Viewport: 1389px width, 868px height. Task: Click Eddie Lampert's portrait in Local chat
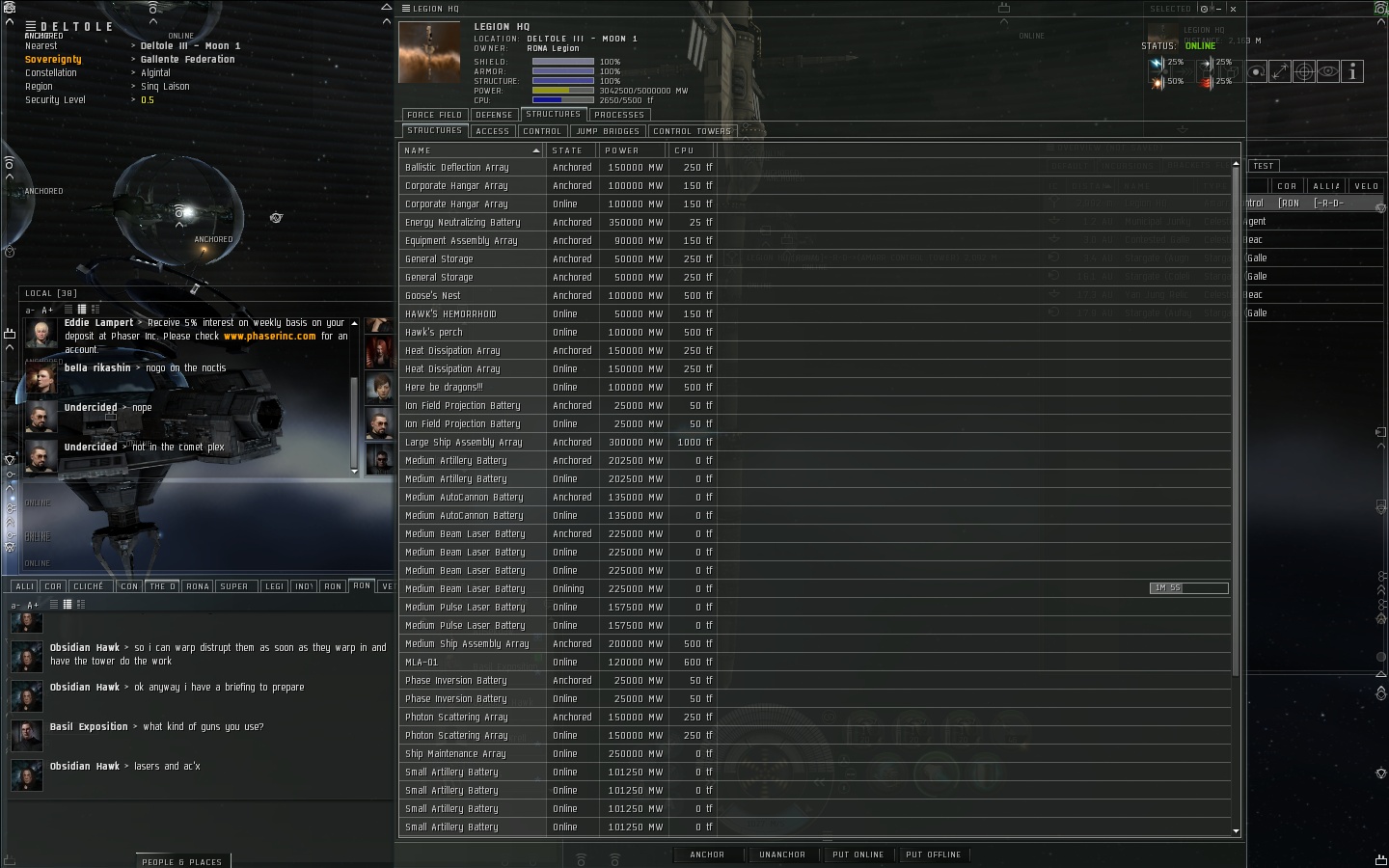pyautogui.click(x=41, y=334)
